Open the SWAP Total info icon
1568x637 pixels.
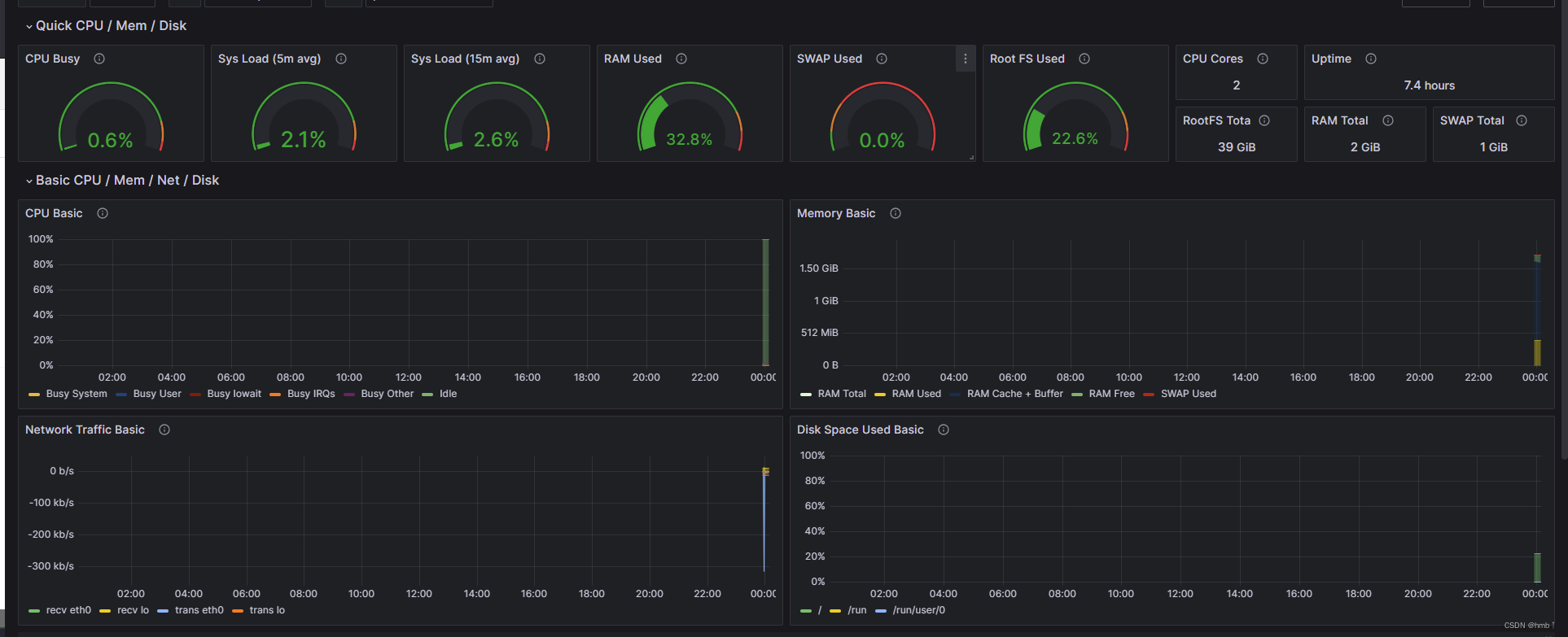point(1522,120)
